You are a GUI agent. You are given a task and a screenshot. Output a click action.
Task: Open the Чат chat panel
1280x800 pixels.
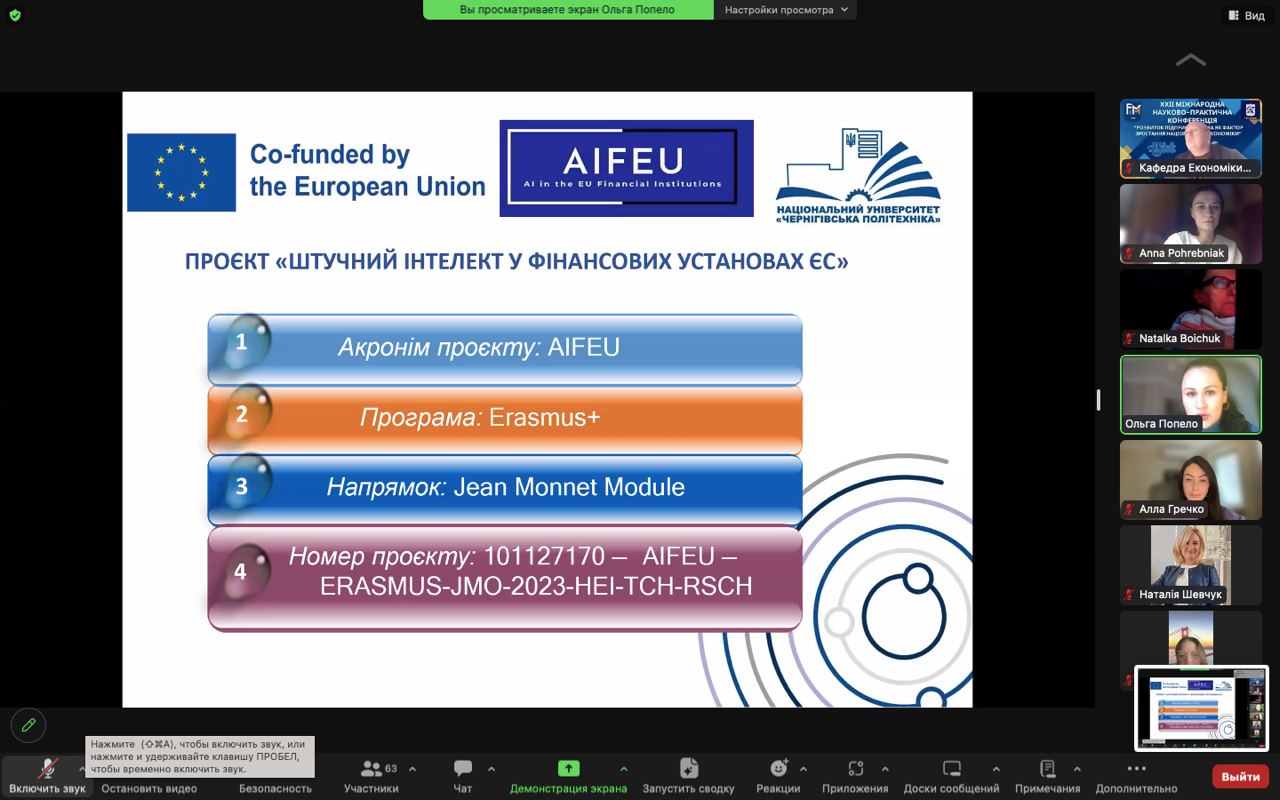point(463,769)
